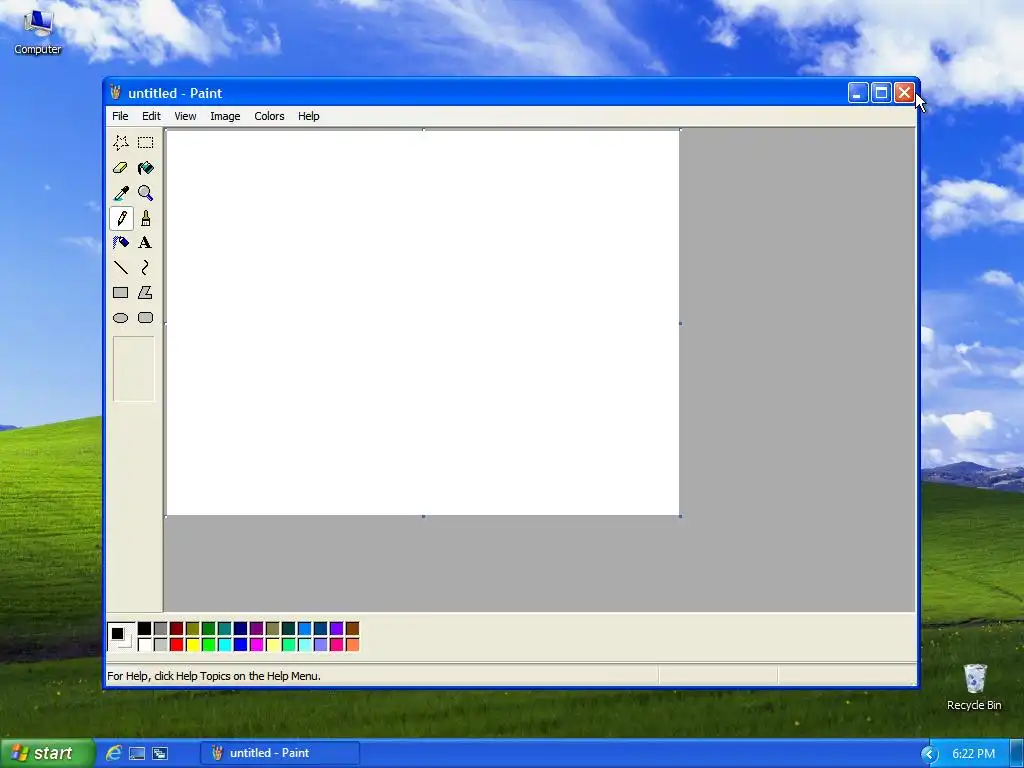
Task: Click the Show Desktop quick launch icon
Action: pyautogui.click(x=136, y=753)
